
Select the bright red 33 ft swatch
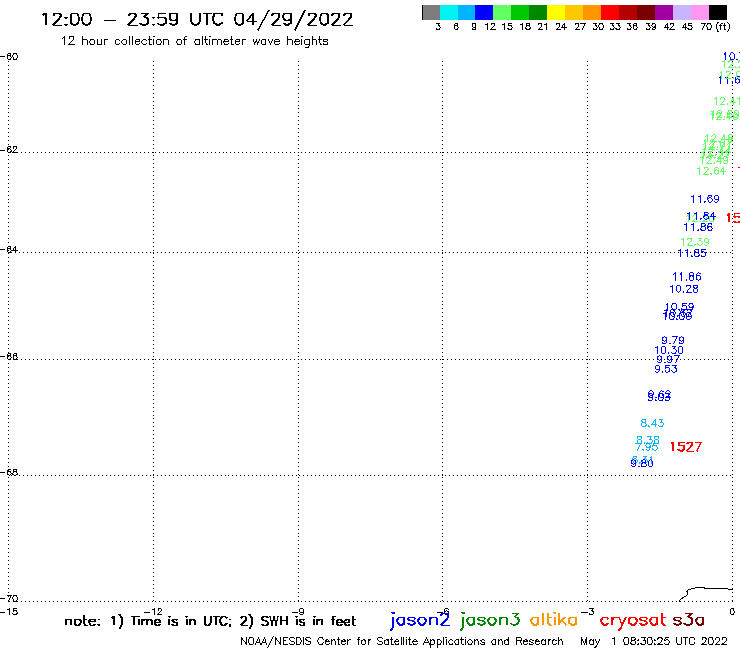tap(610, 12)
